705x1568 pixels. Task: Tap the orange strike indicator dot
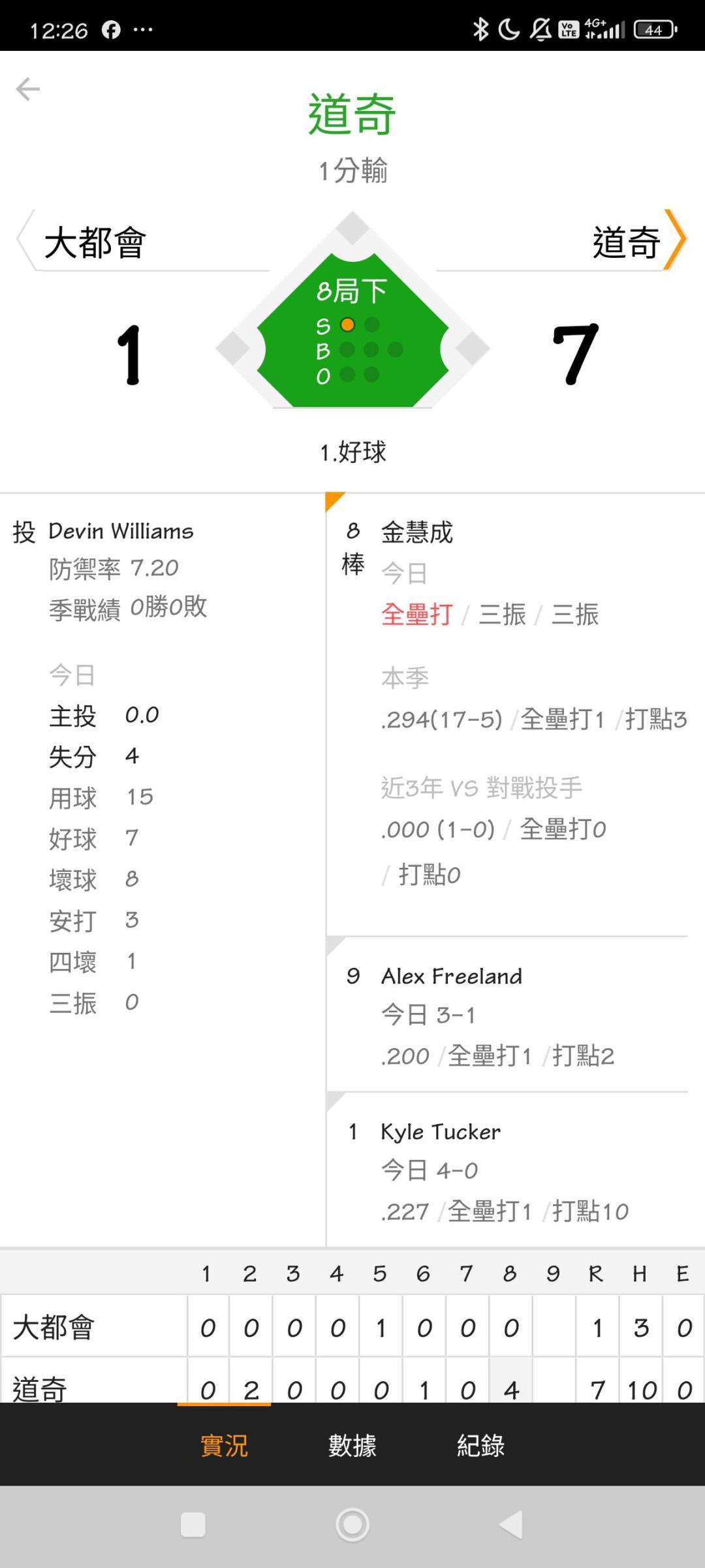click(348, 325)
